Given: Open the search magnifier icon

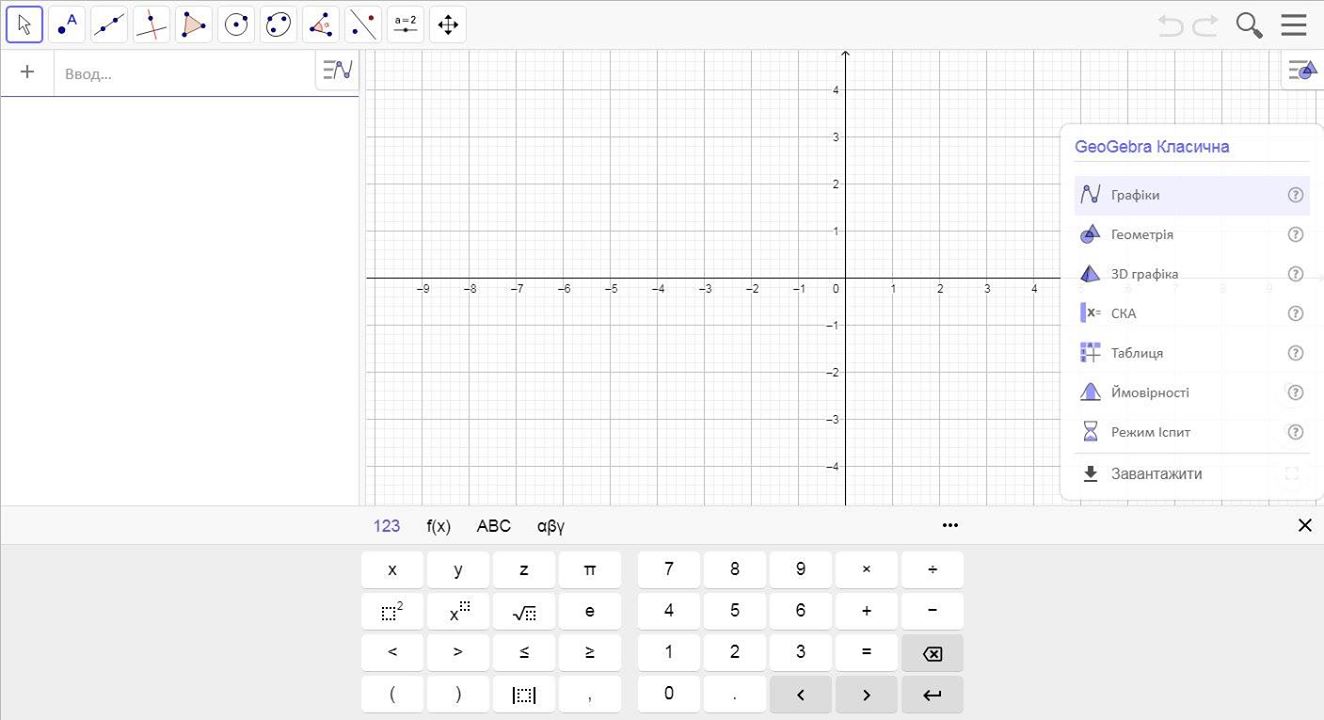Looking at the screenshot, I should (x=1249, y=25).
